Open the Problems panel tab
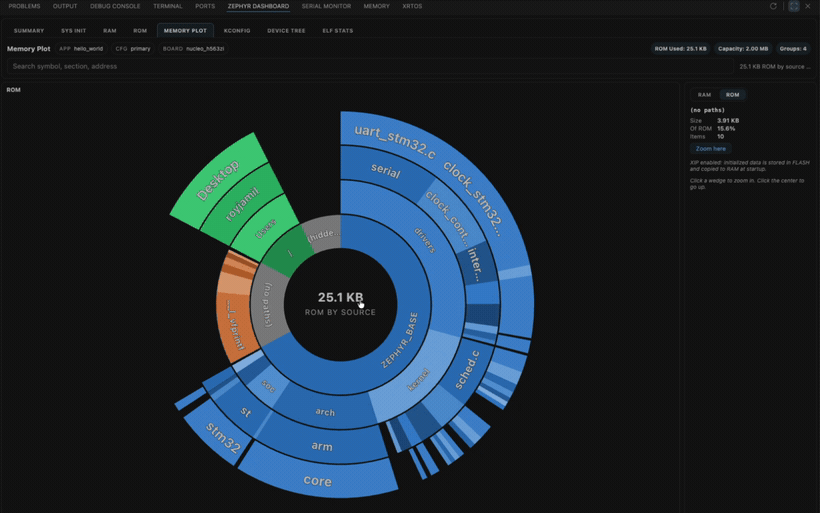Screen dimensions: 820x513 24,6
